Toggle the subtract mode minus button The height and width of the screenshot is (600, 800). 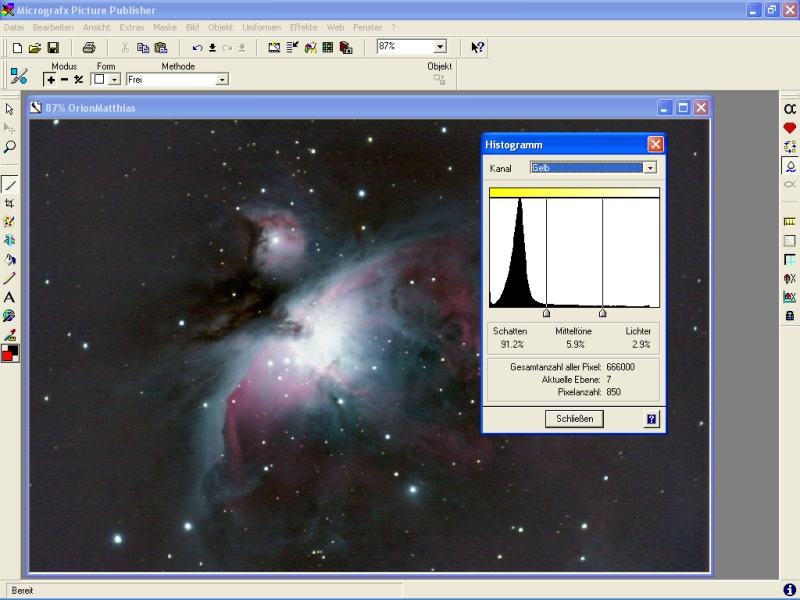[65, 79]
